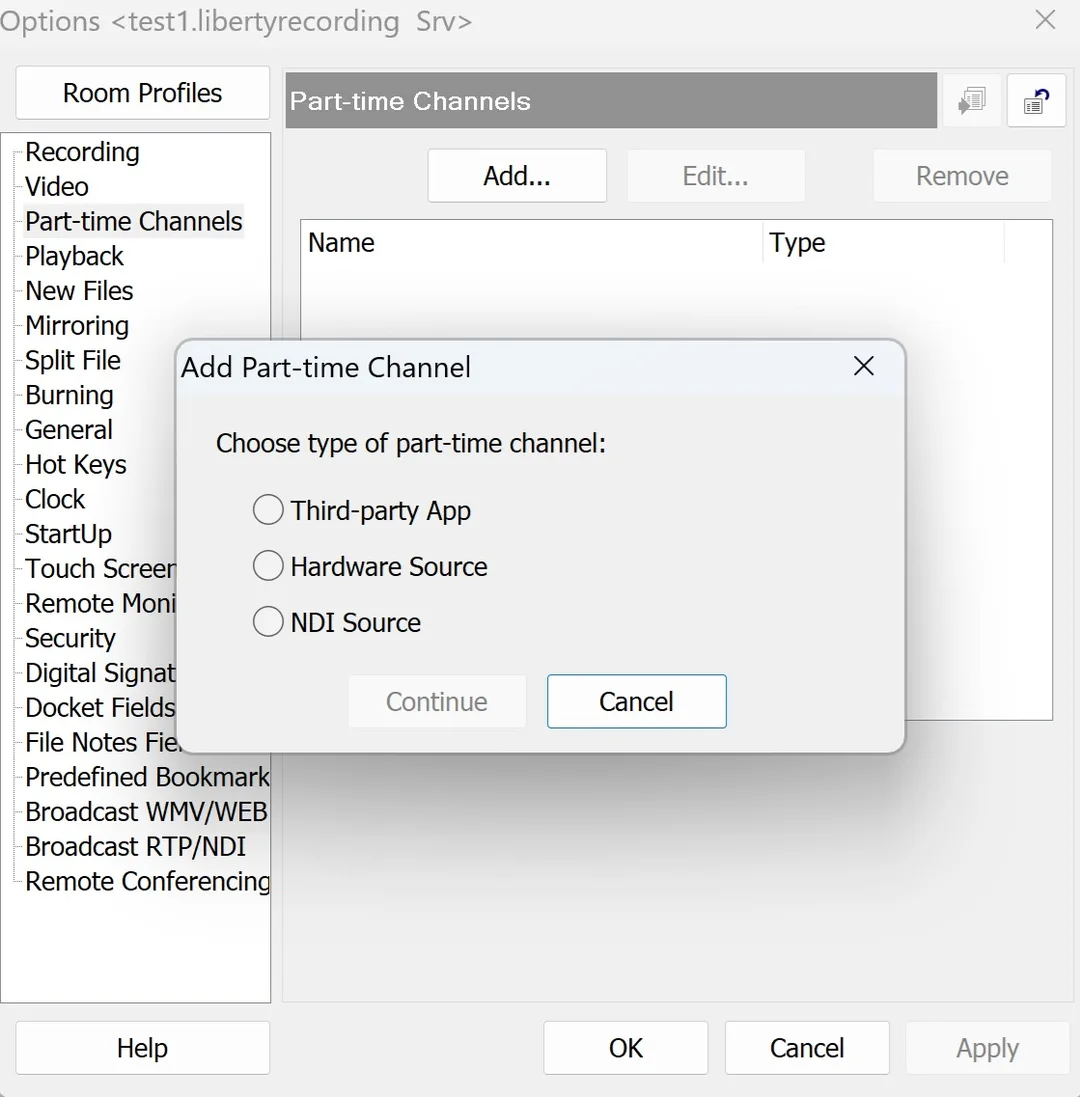The width and height of the screenshot is (1080, 1097).
Task: Open Remote Conferencing settings
Action: 147,882
